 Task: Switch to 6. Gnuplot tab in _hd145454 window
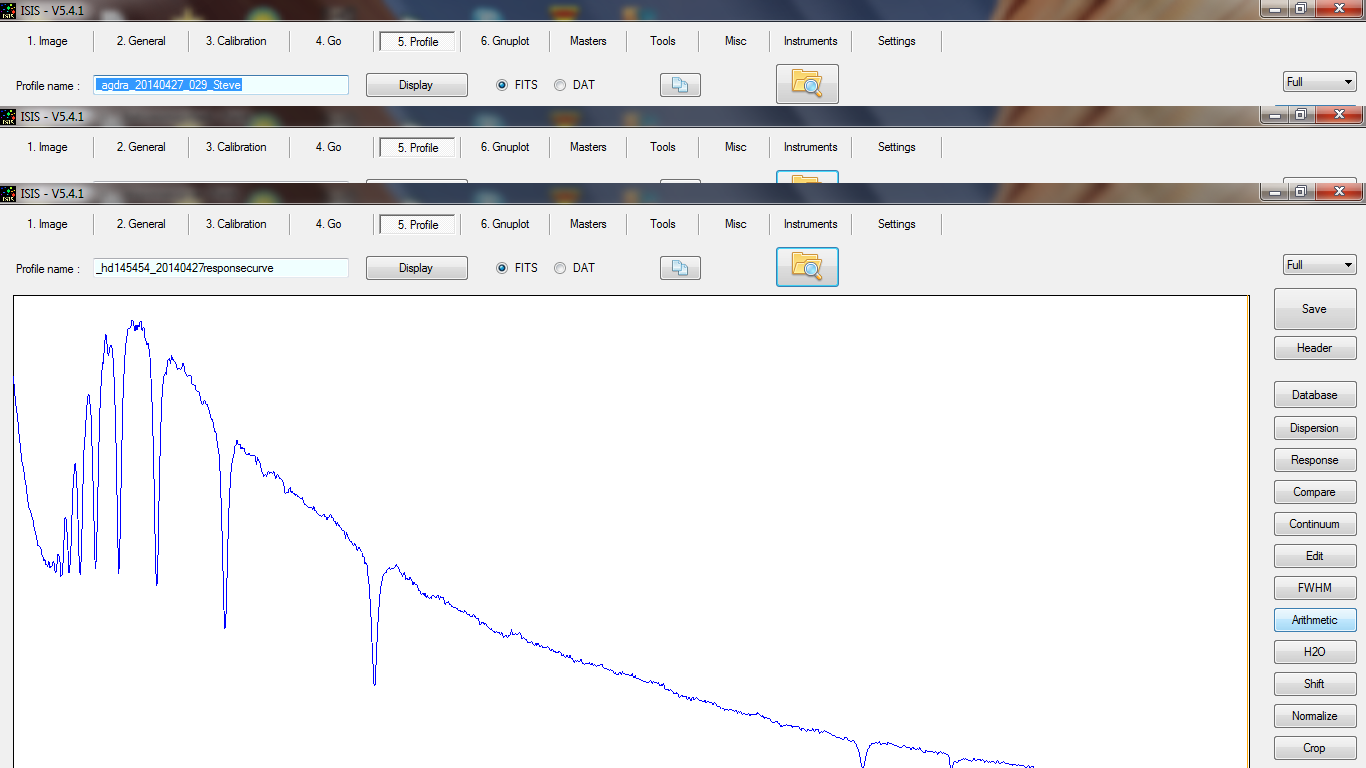pos(505,224)
